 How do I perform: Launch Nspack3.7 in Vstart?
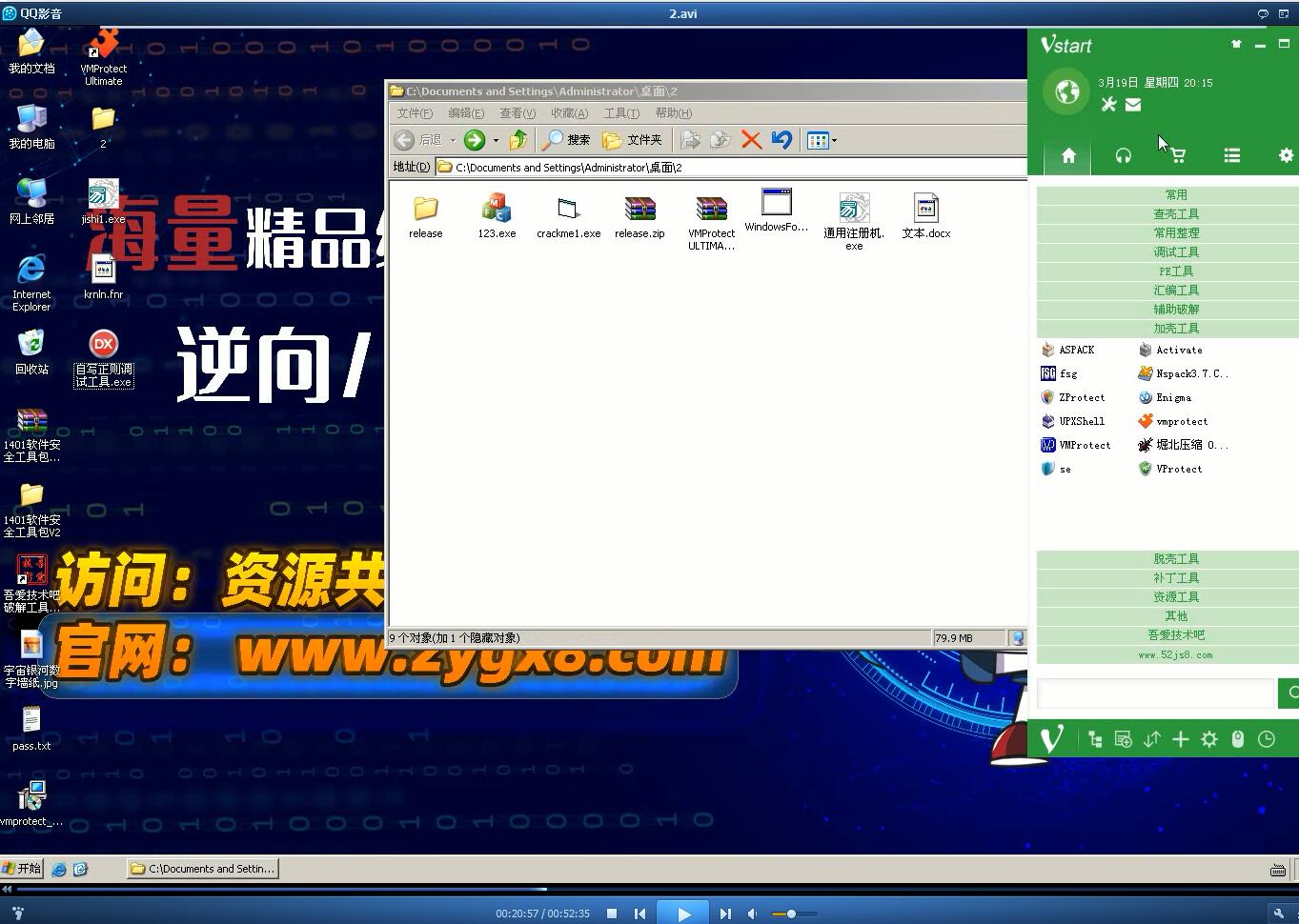point(1183,373)
